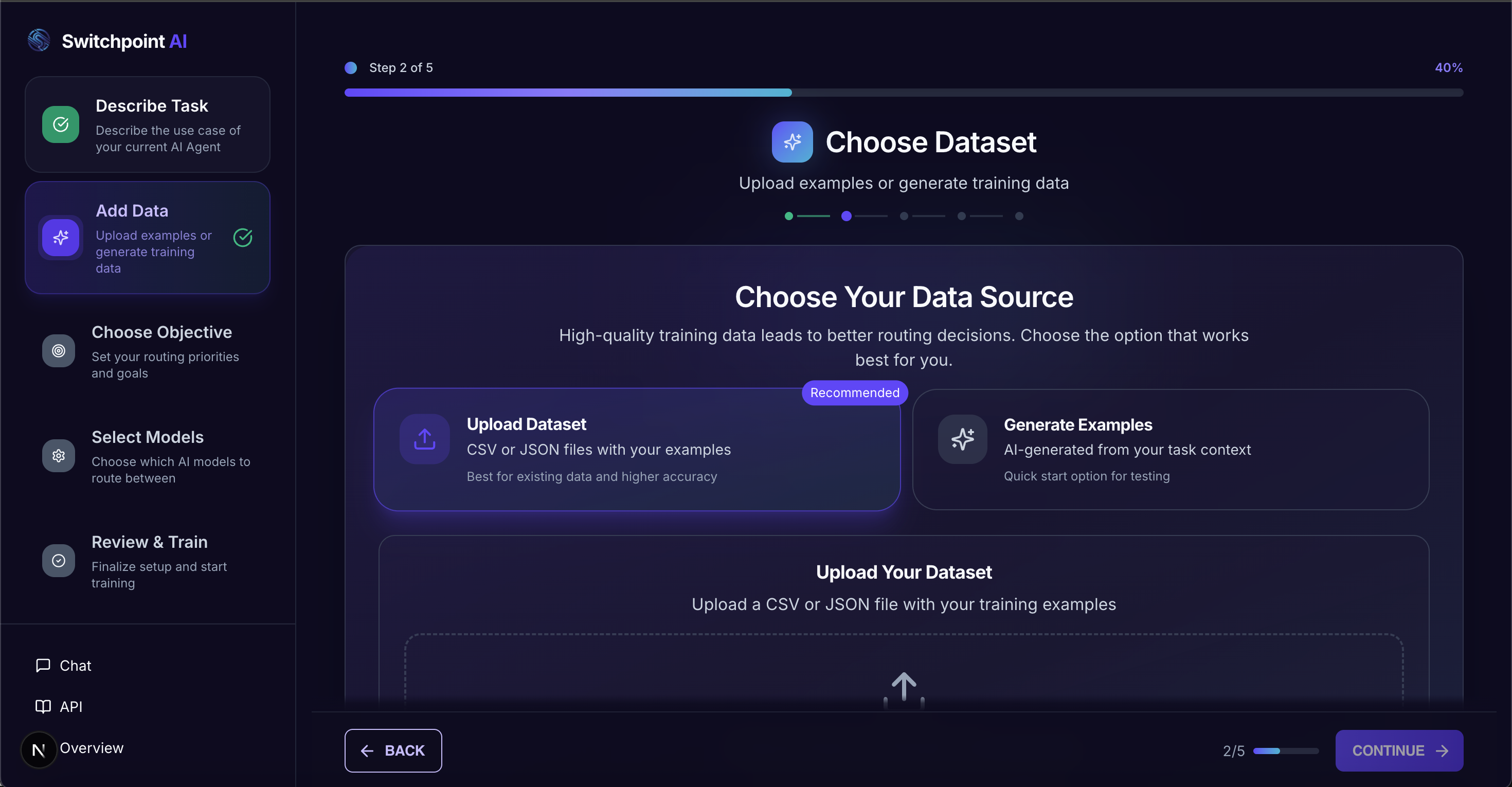Open the Describe Task step

click(147, 124)
